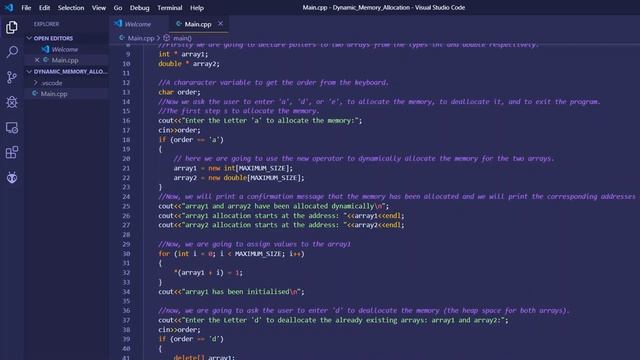This screenshot has height=360, width=640.
Task: Click the C++ file icon on Main.cpp tab
Action: click(x=179, y=24)
